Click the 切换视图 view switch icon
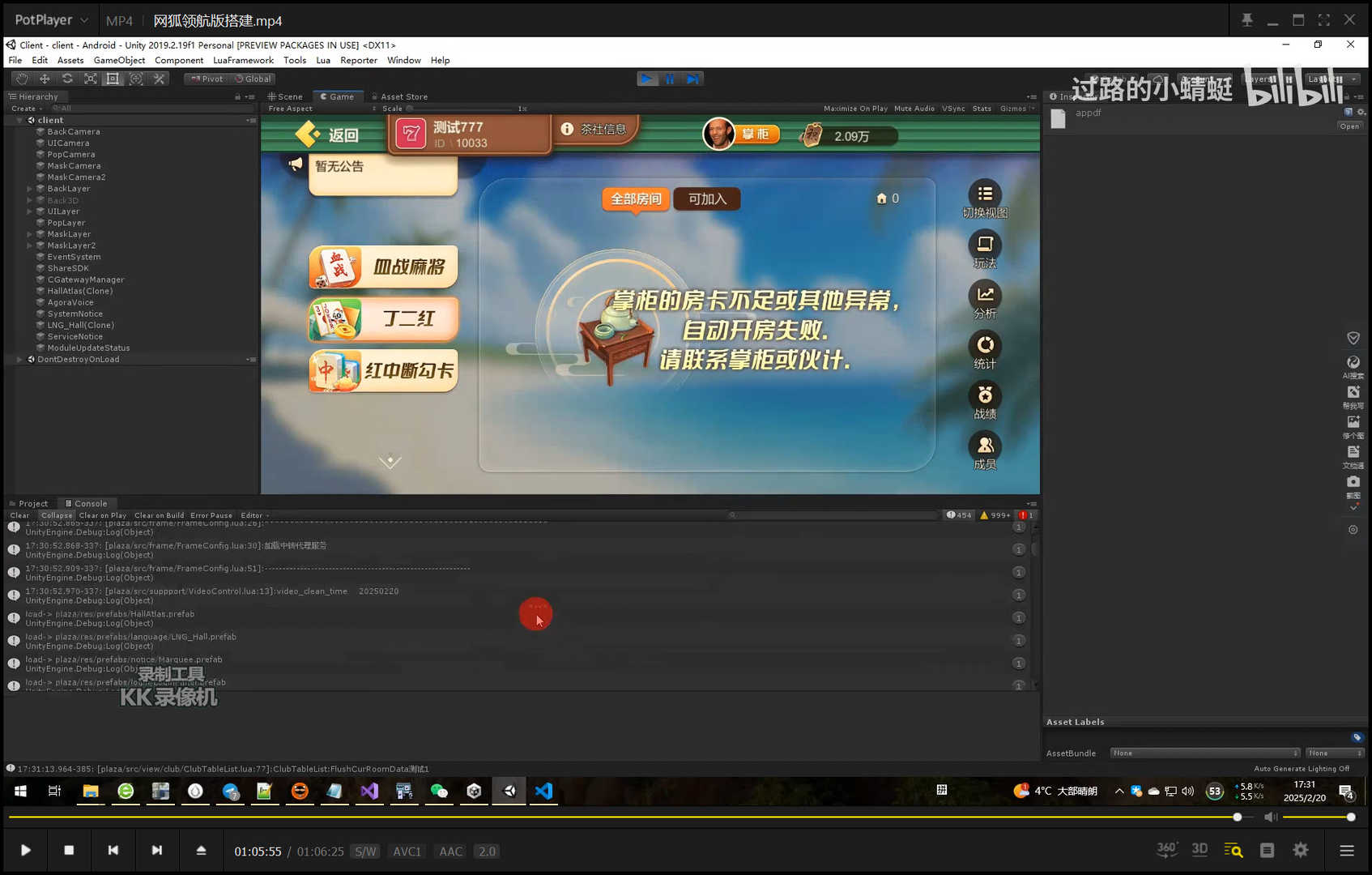The height and width of the screenshot is (875, 1372). (985, 194)
